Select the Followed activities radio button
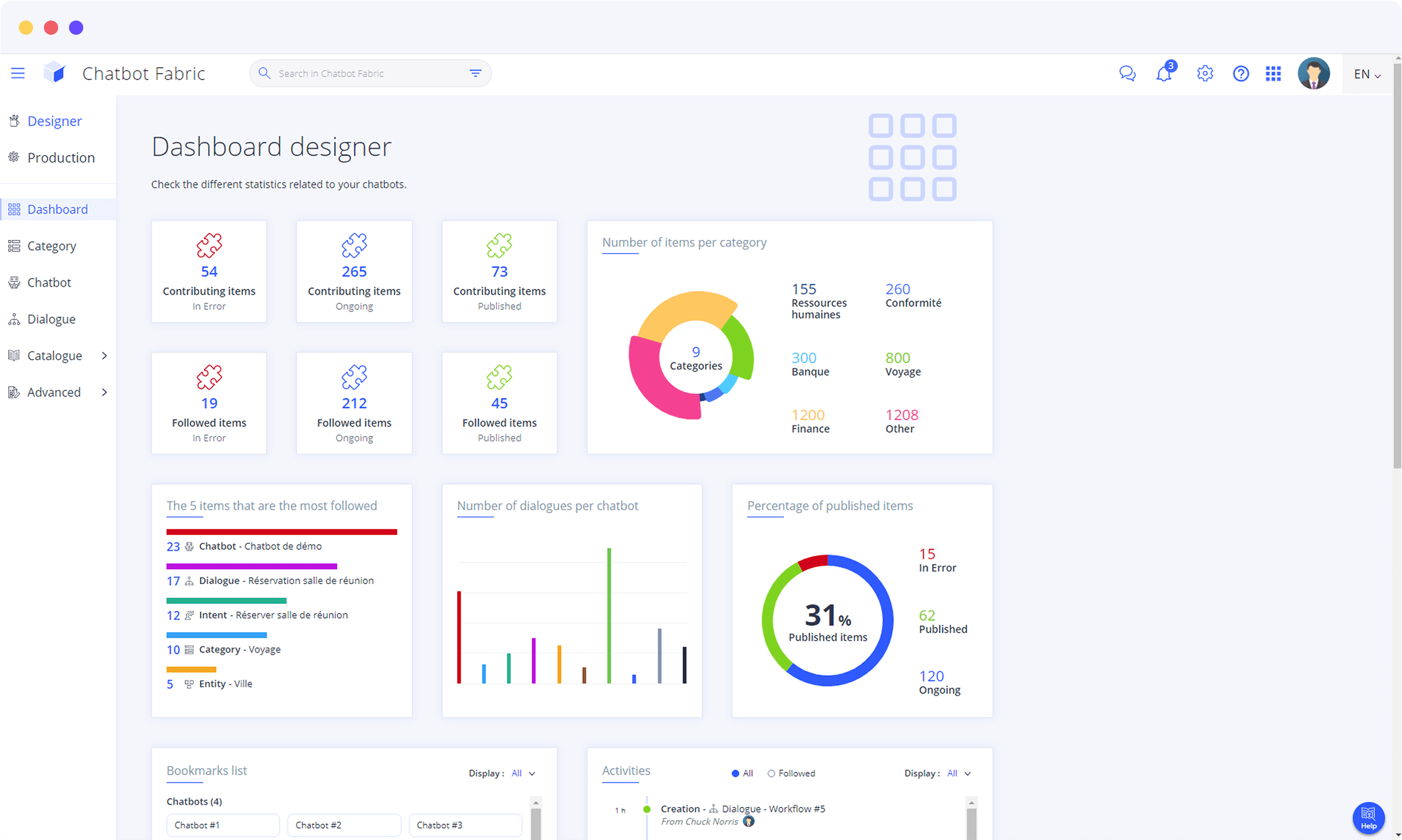This screenshot has height=840, width=1402. (x=771, y=773)
